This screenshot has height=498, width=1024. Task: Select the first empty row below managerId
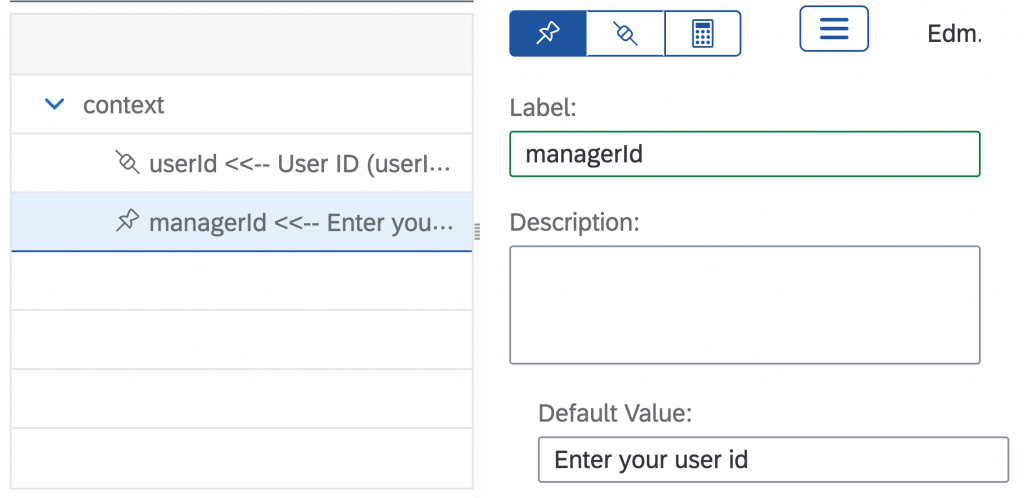pyautogui.click(x=242, y=281)
